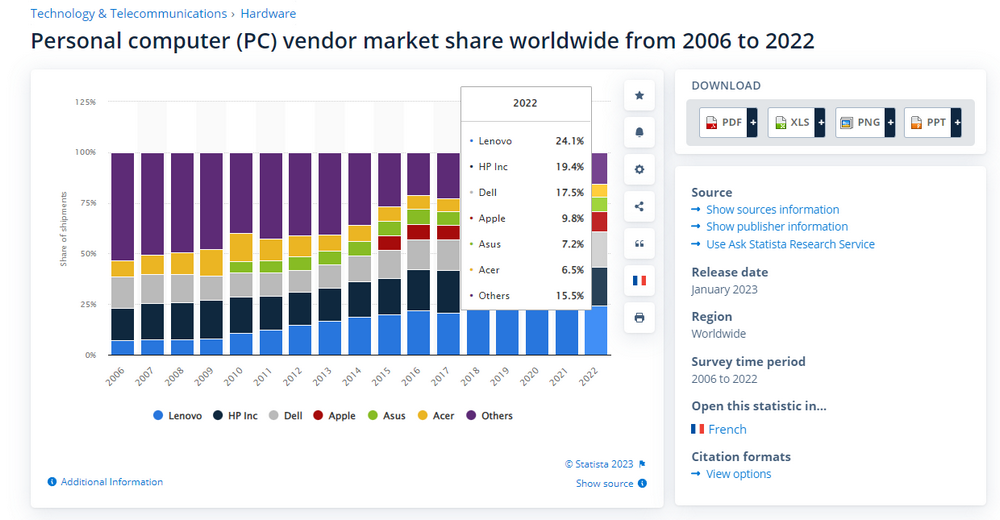1000x520 pixels.
Task: Click the 2012 Acer yellow bar segment
Action: [300, 246]
